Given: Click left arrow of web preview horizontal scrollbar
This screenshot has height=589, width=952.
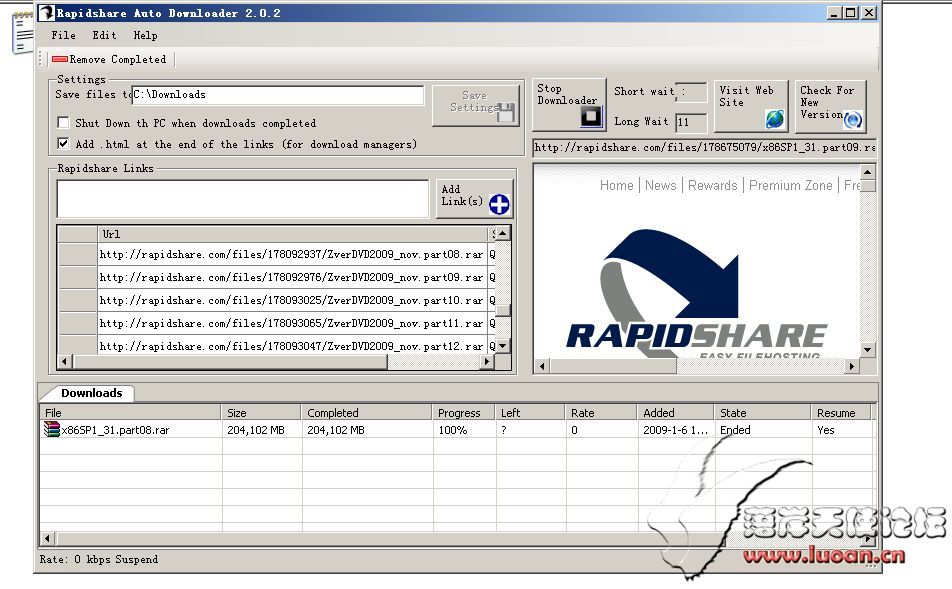Looking at the screenshot, I should click(542, 366).
